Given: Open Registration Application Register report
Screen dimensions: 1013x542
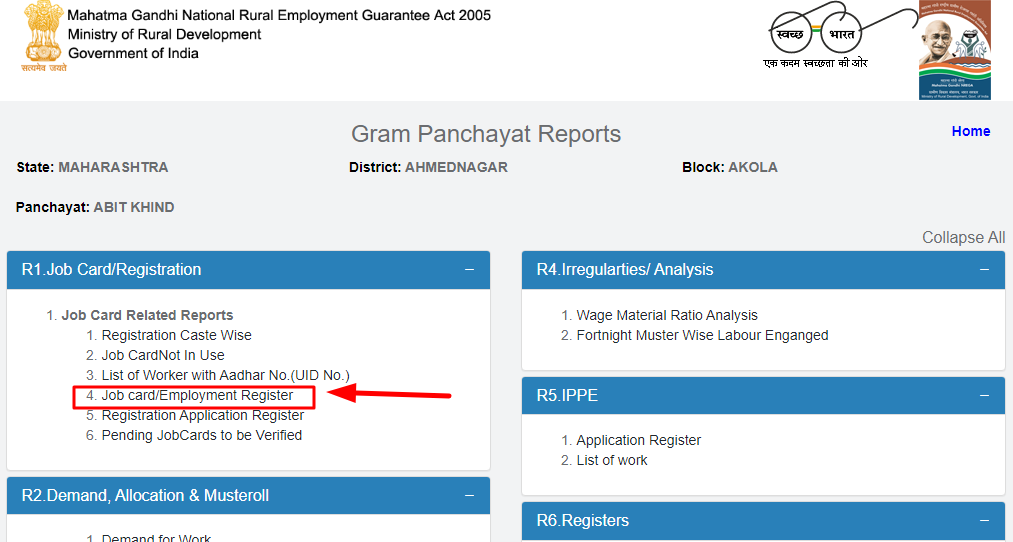Looking at the screenshot, I should [203, 415].
